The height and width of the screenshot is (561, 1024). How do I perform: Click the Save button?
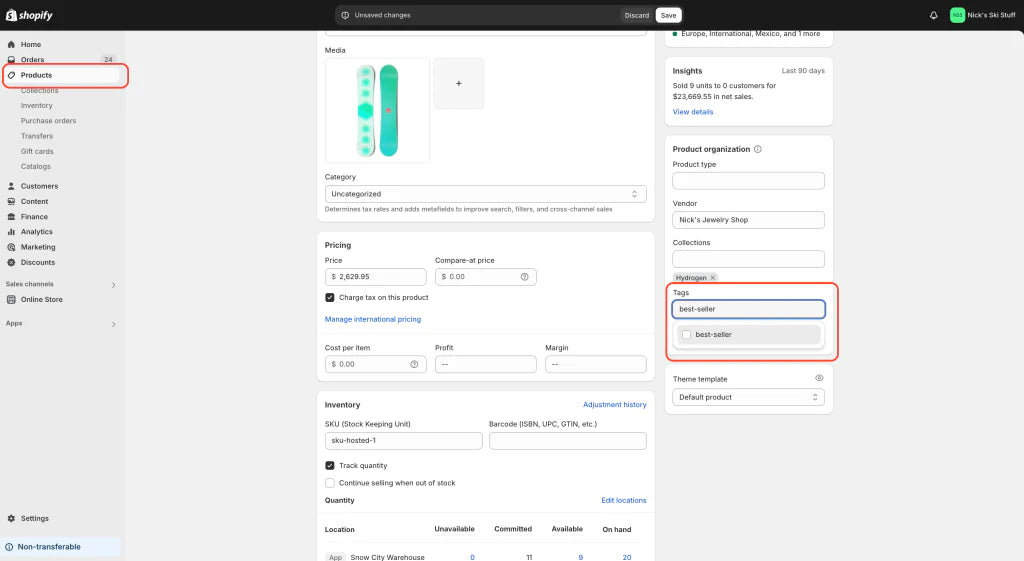pyautogui.click(x=668, y=15)
